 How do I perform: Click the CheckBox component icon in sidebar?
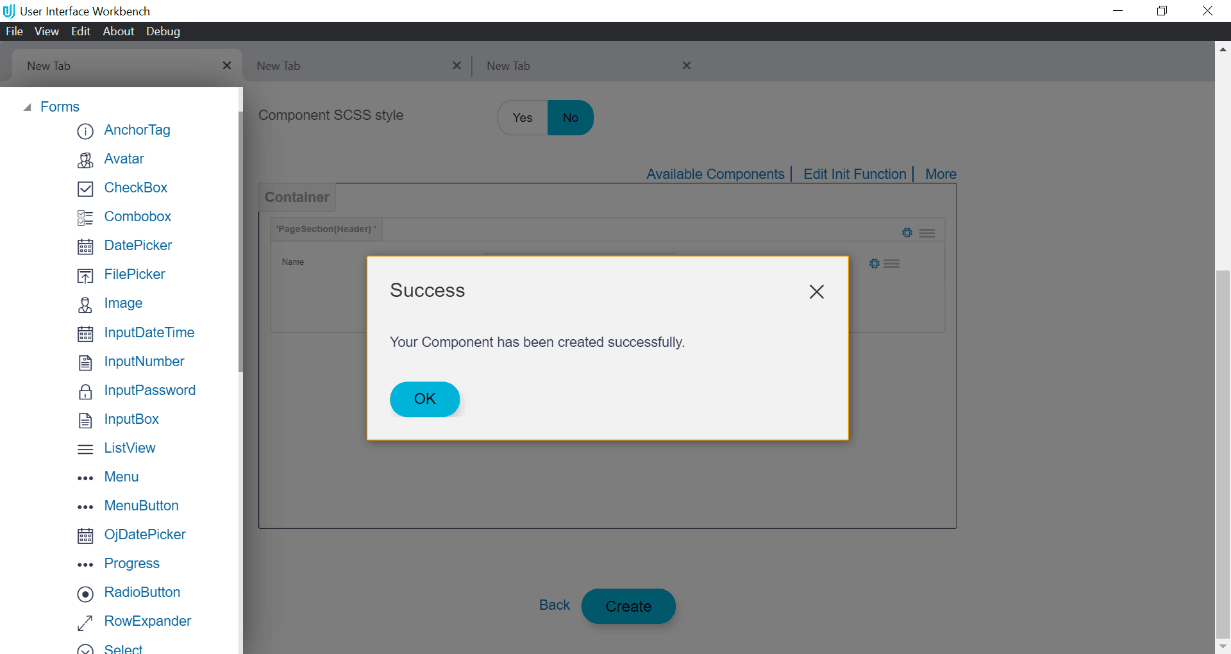pos(85,188)
